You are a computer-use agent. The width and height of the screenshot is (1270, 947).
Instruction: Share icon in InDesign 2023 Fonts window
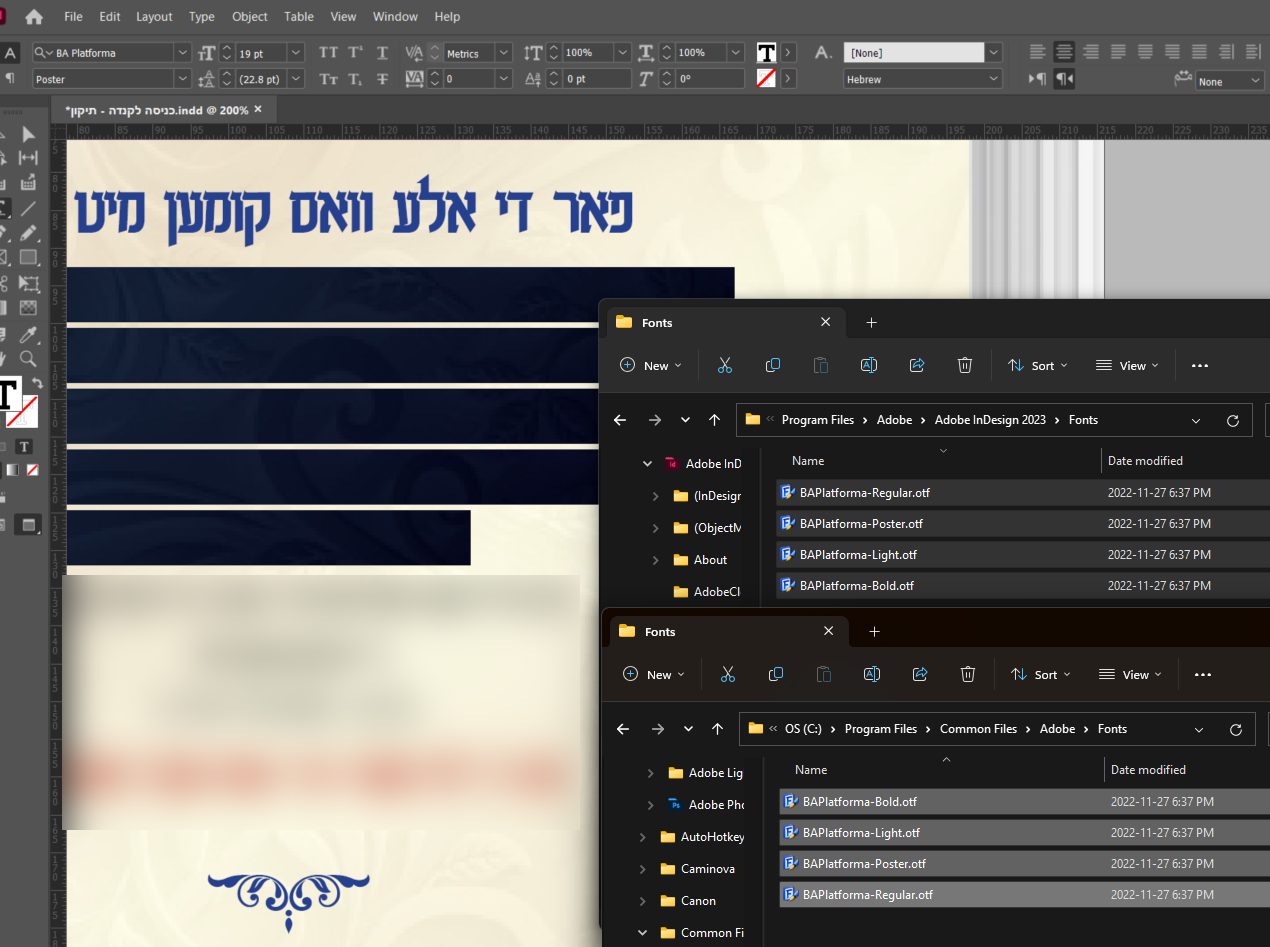click(917, 365)
